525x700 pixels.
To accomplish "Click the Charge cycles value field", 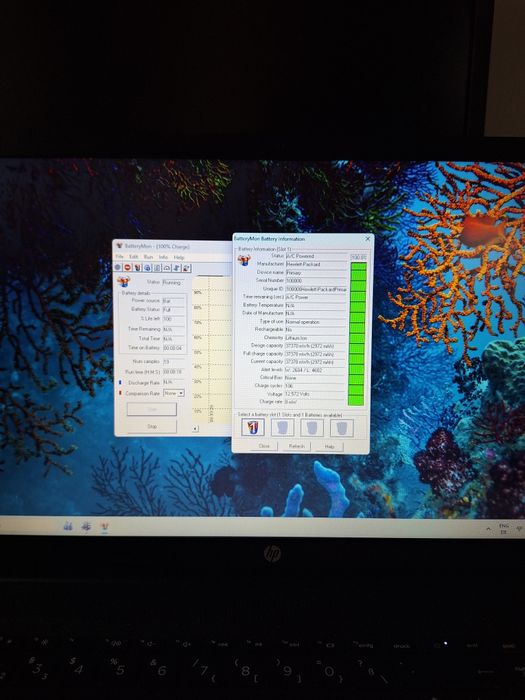I will [x=316, y=386].
